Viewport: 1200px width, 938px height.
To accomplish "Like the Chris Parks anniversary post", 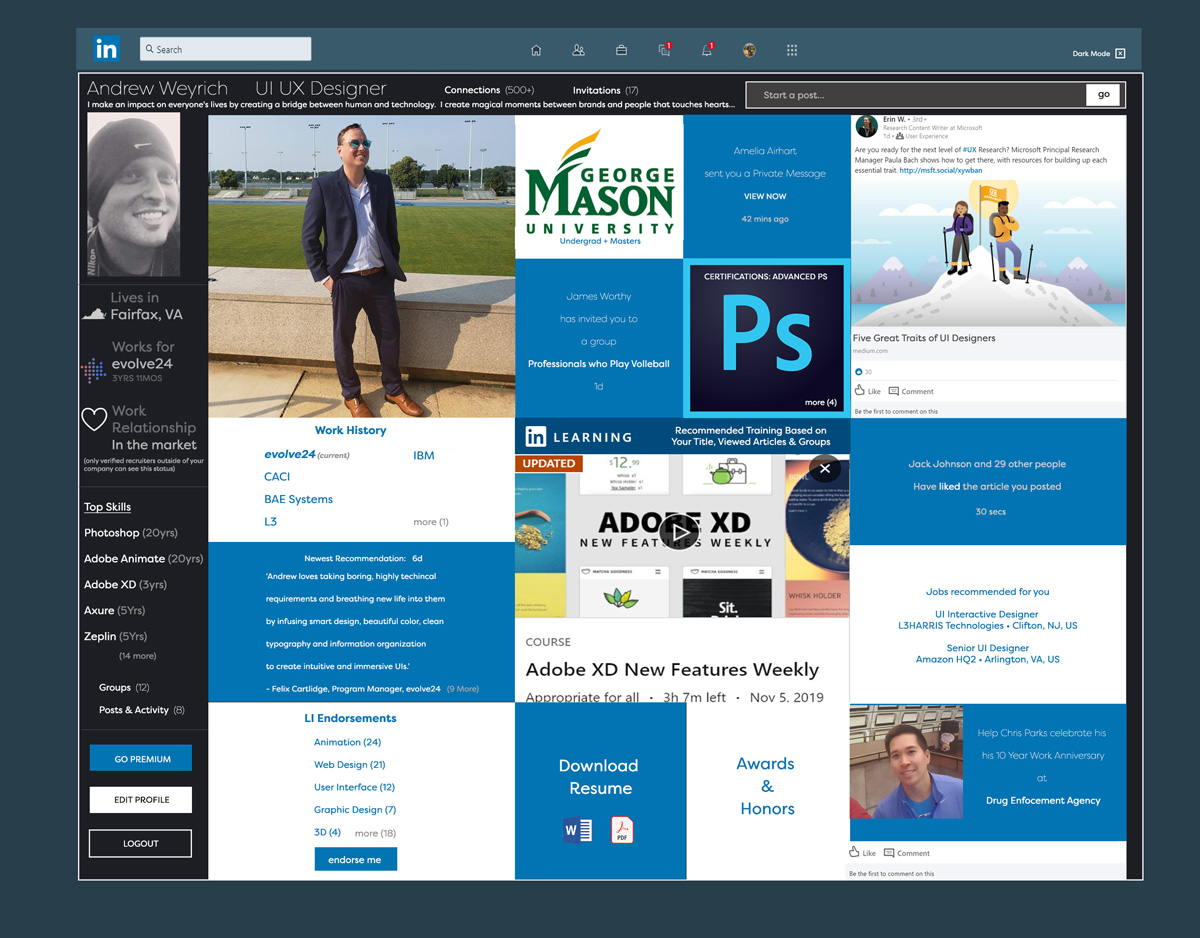I will (x=863, y=853).
